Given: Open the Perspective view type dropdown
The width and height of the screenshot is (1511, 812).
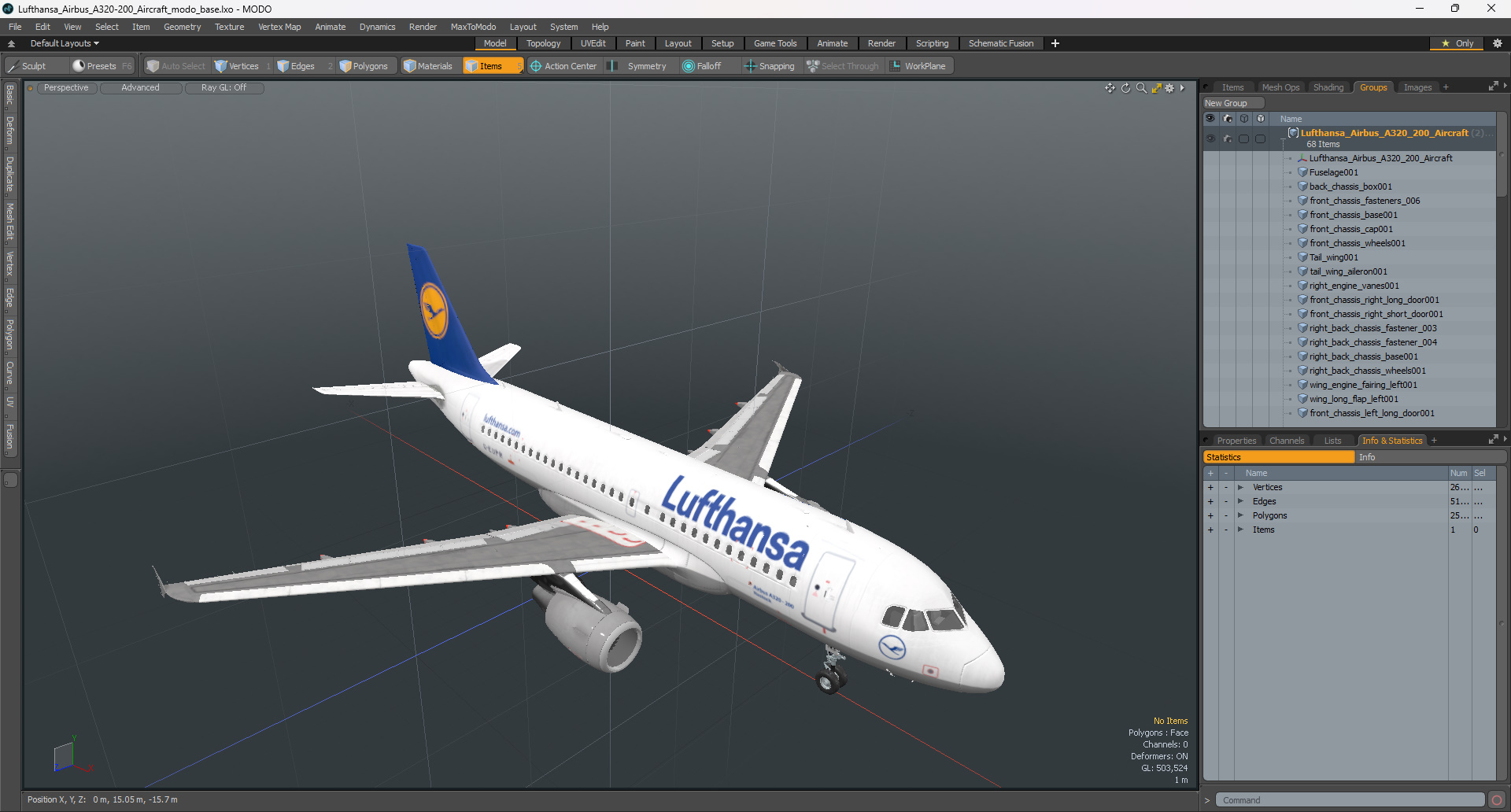Looking at the screenshot, I should click(66, 88).
